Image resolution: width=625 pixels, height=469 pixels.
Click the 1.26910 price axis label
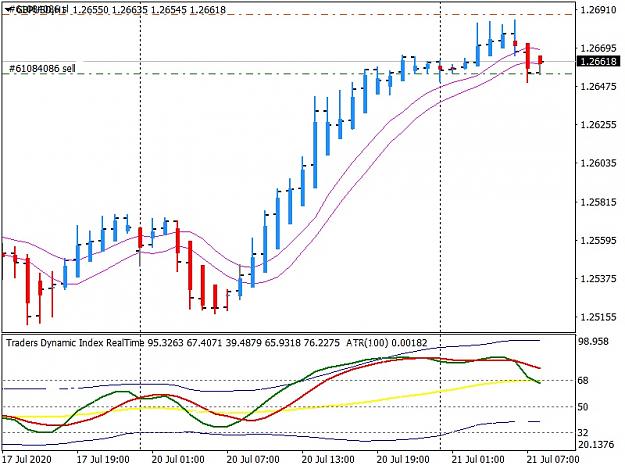click(x=599, y=10)
